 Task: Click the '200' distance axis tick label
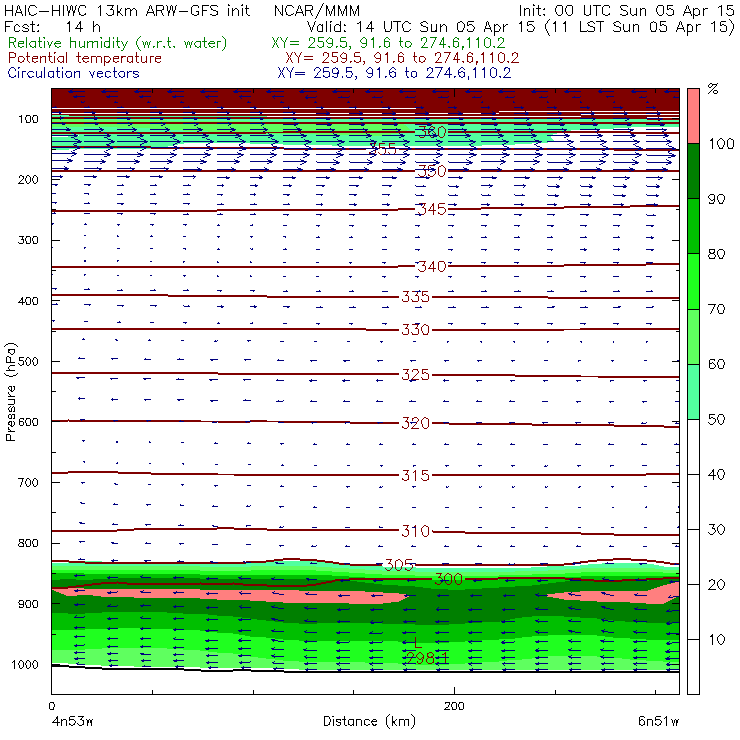click(454, 706)
